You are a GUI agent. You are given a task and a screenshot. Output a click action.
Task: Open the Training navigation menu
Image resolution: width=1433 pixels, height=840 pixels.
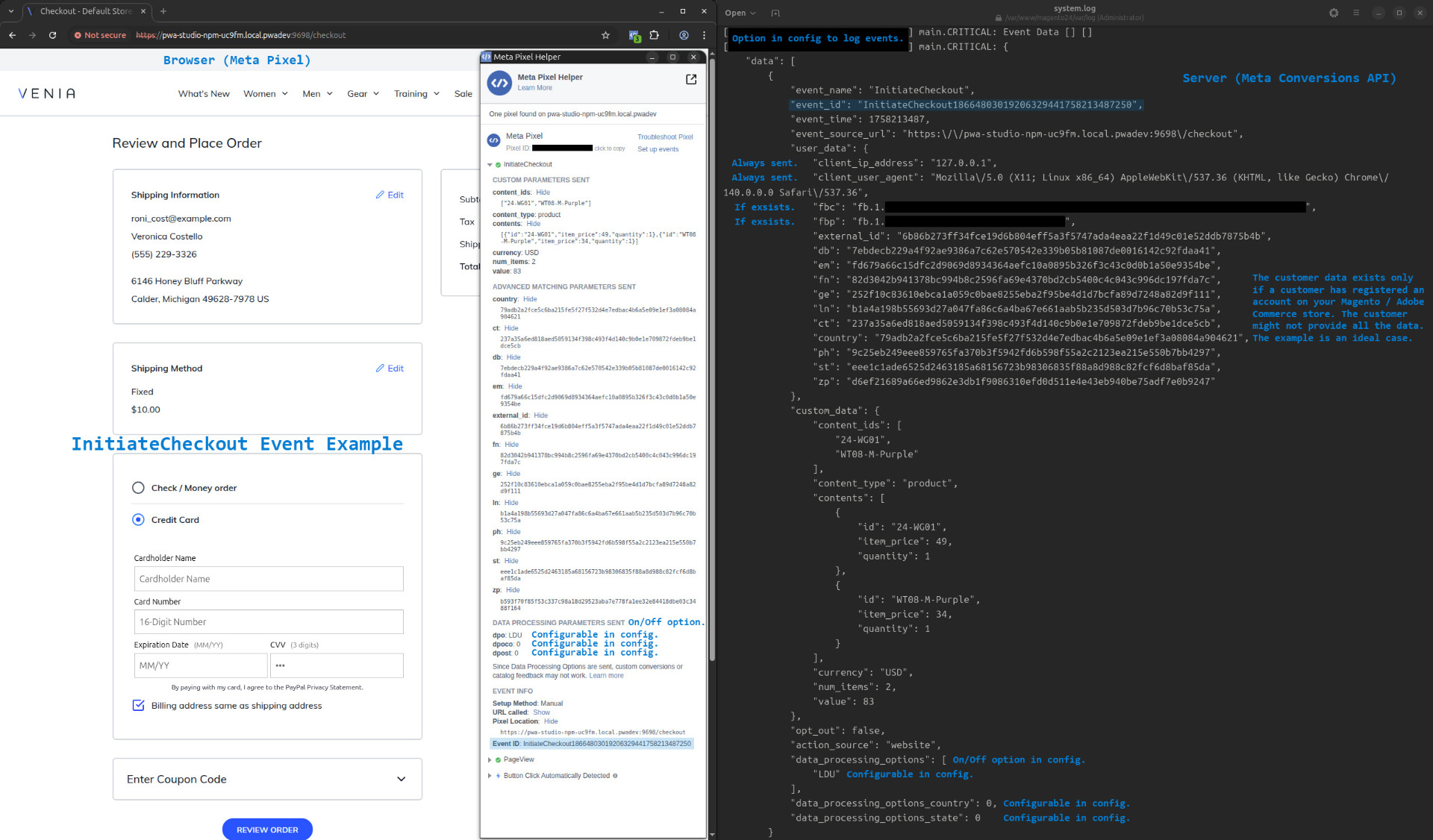pyautogui.click(x=417, y=94)
